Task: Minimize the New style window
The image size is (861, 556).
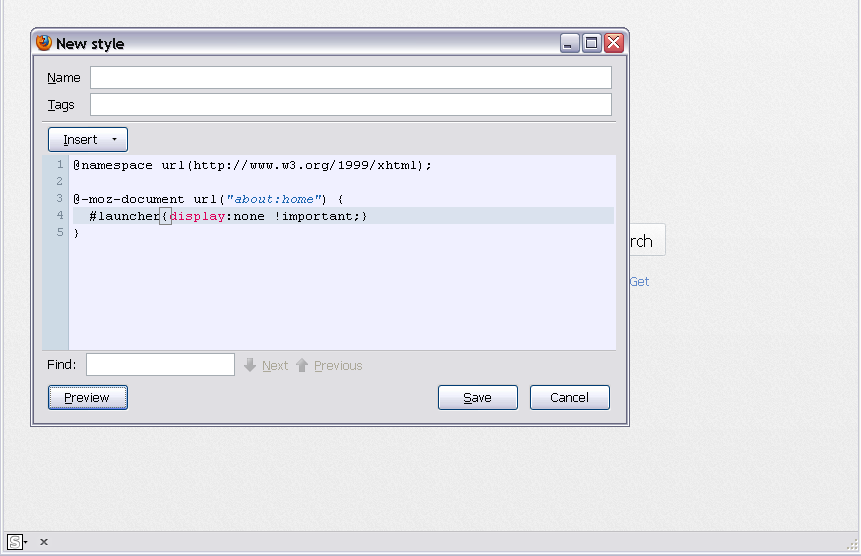Action: point(569,43)
